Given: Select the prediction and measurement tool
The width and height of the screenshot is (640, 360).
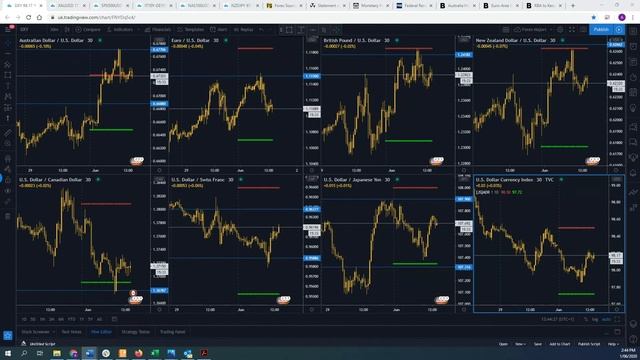Looking at the screenshot, I should click(8, 107).
